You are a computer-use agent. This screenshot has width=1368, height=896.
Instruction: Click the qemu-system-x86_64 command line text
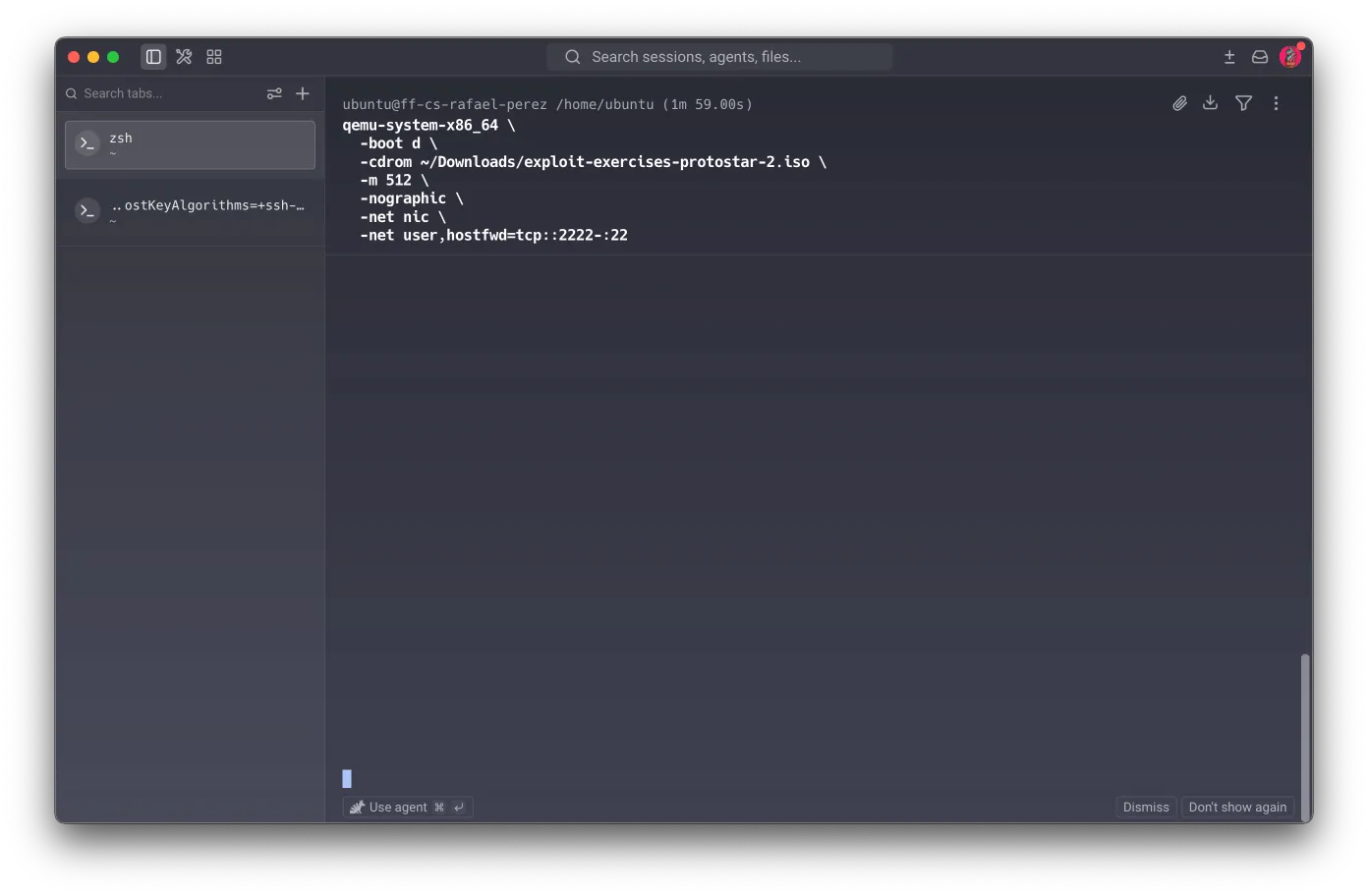428,125
